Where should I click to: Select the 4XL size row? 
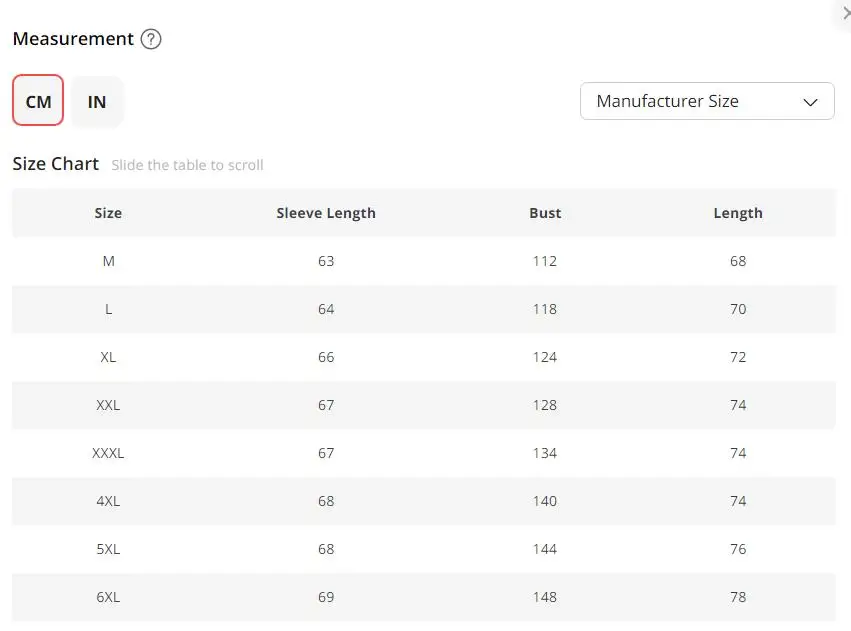tap(423, 501)
